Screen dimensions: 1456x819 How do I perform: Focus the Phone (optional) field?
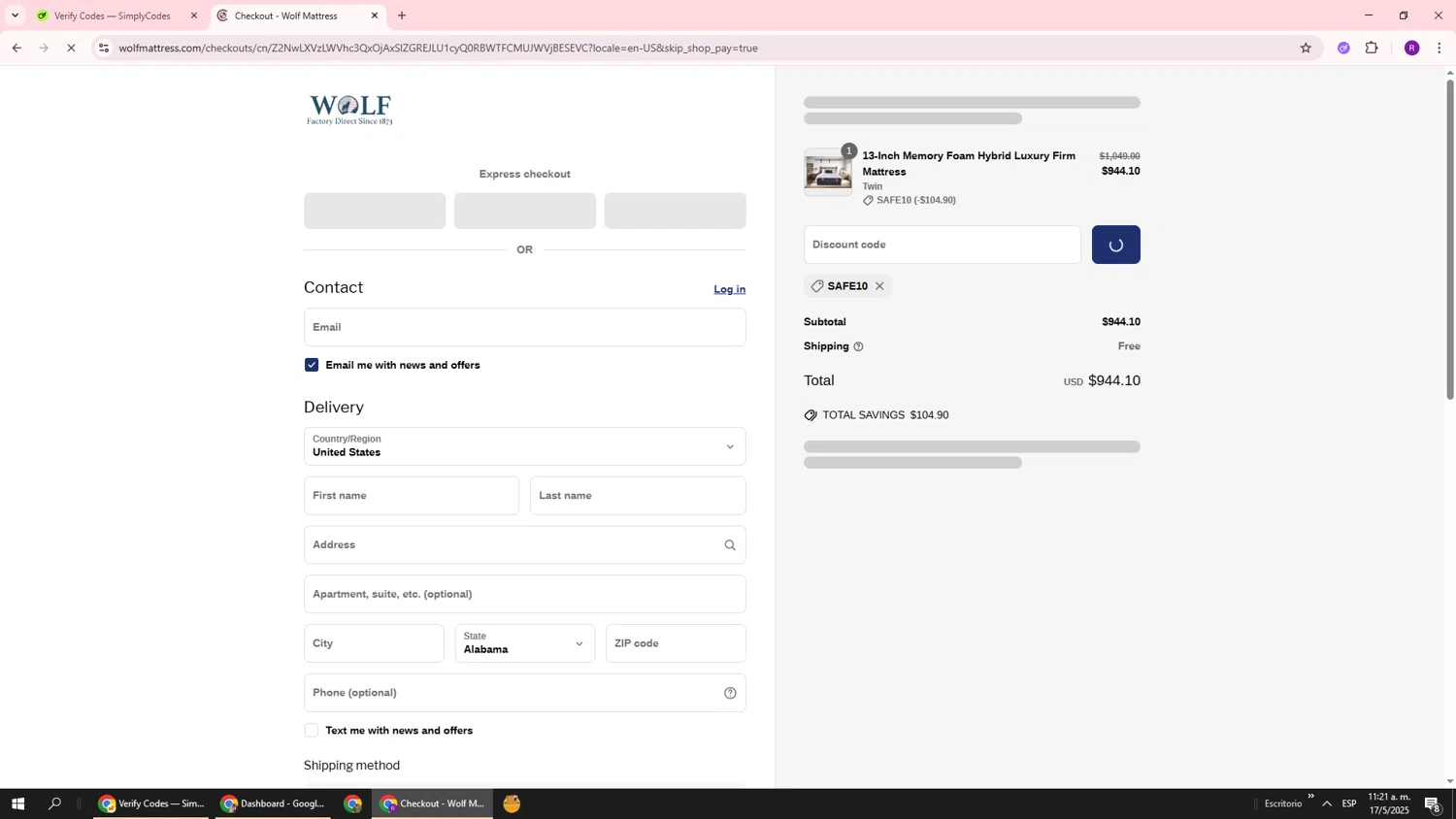tap(525, 693)
